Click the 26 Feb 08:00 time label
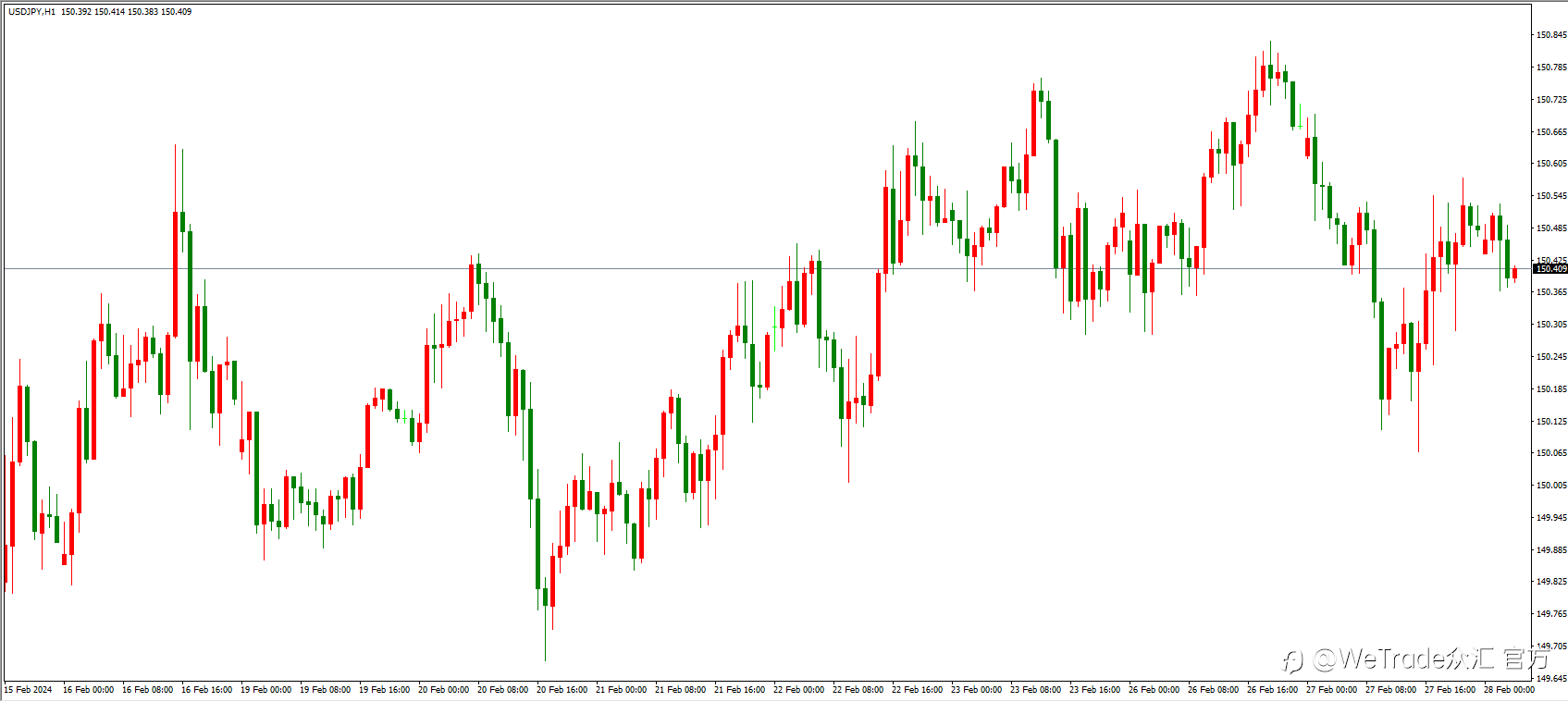The width and height of the screenshot is (1568, 702). pos(1214,690)
